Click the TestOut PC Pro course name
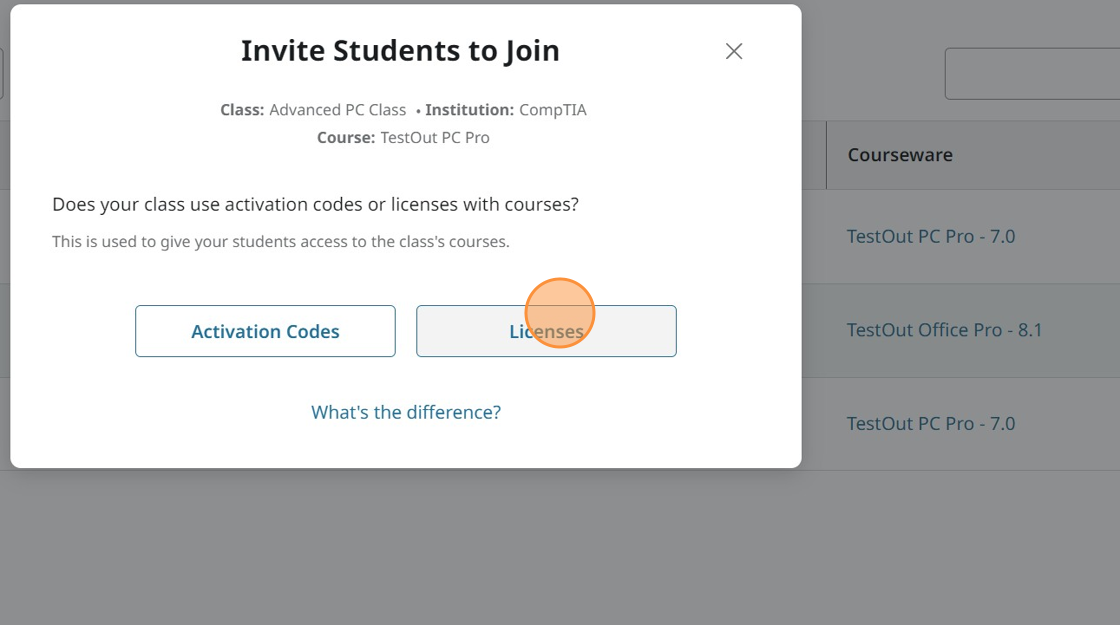Image resolution: width=1120 pixels, height=625 pixels. 435,138
